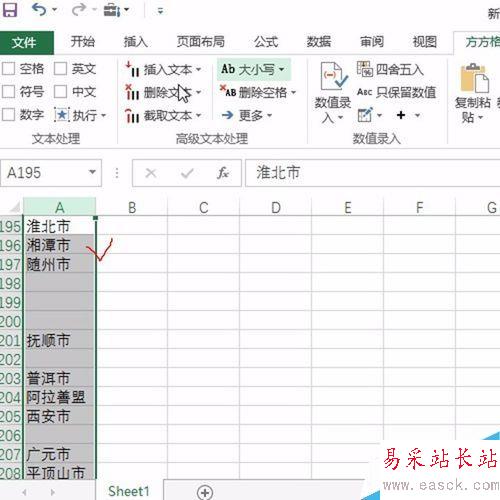The width and height of the screenshot is (500, 500).
Task: Click the cancel X icon in formula bar
Action: coord(151,173)
